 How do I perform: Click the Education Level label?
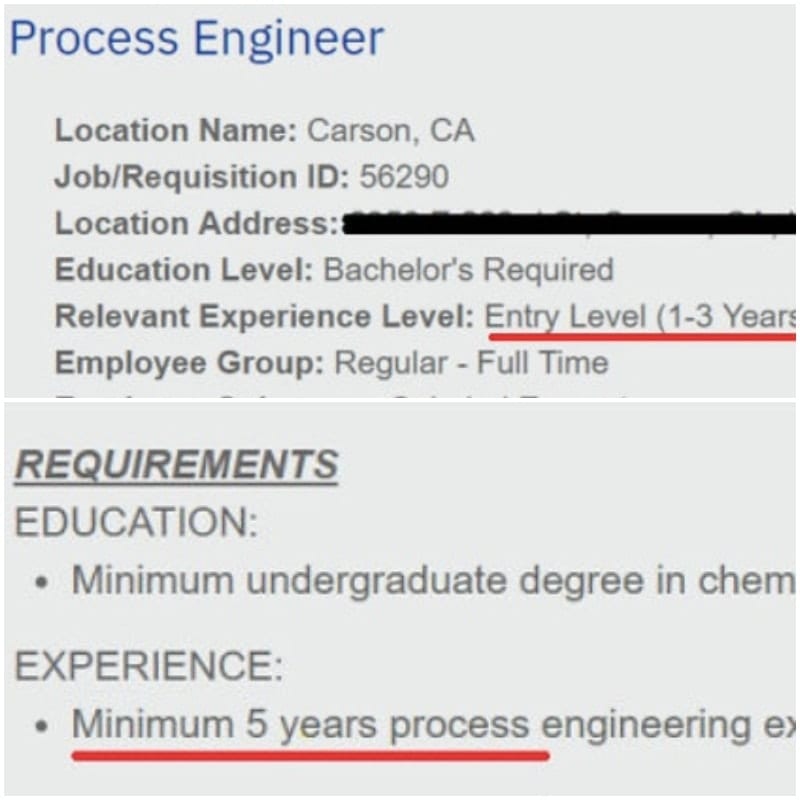[x=184, y=269]
